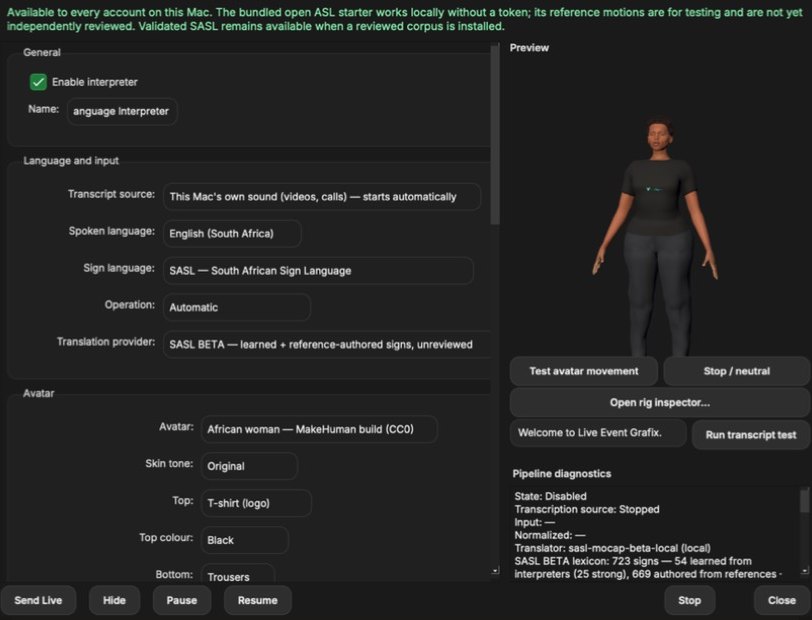Open the Avatar selection dropdown

(319, 429)
